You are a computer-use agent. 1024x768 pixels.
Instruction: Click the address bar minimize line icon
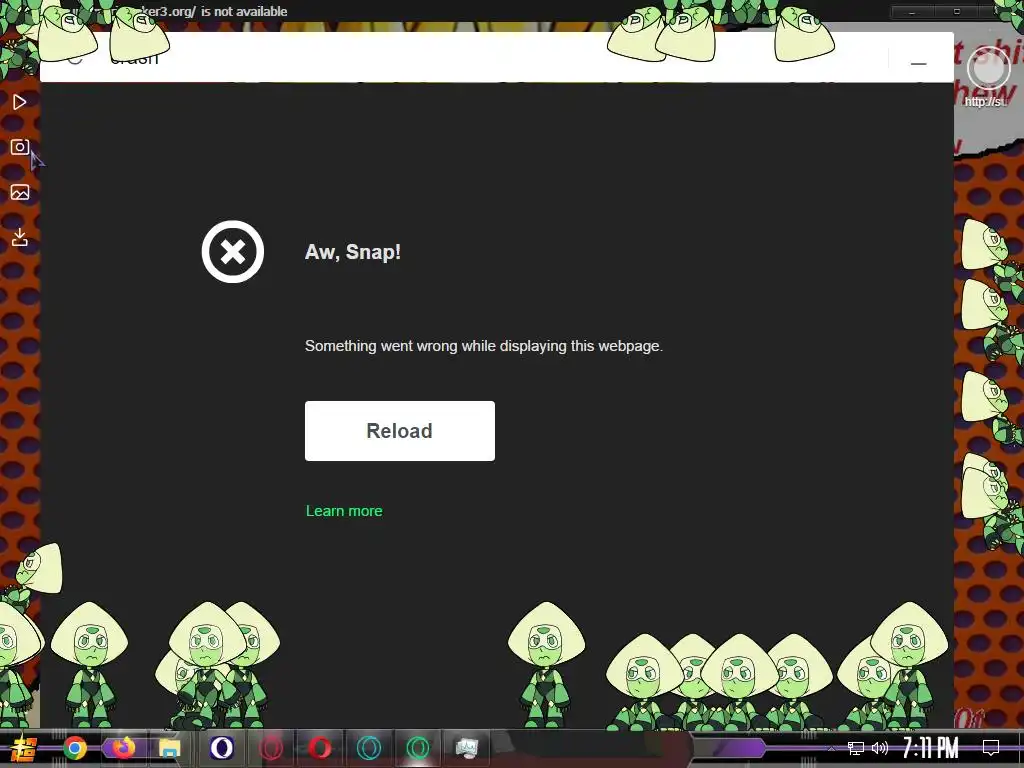click(918, 63)
